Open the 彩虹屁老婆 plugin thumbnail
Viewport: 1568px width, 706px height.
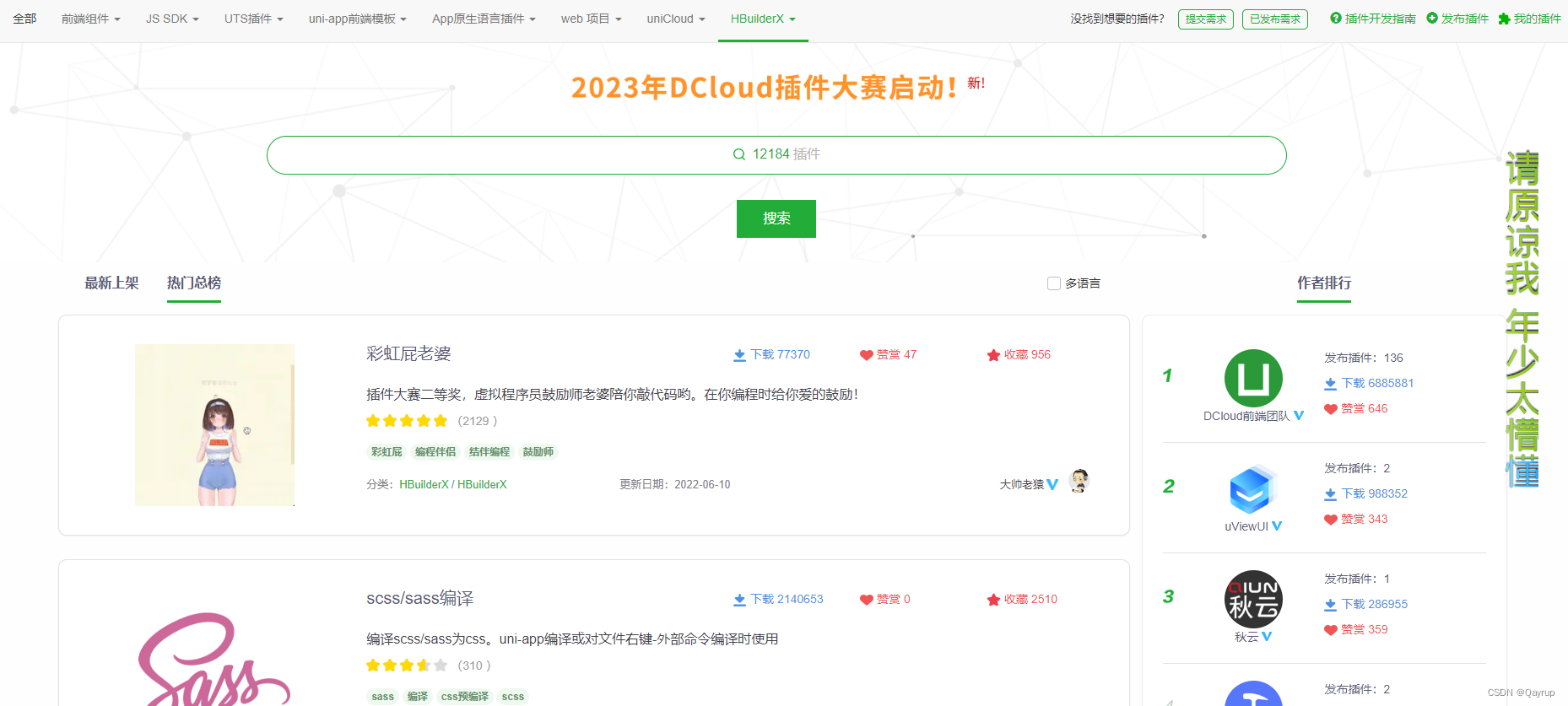[x=214, y=425]
